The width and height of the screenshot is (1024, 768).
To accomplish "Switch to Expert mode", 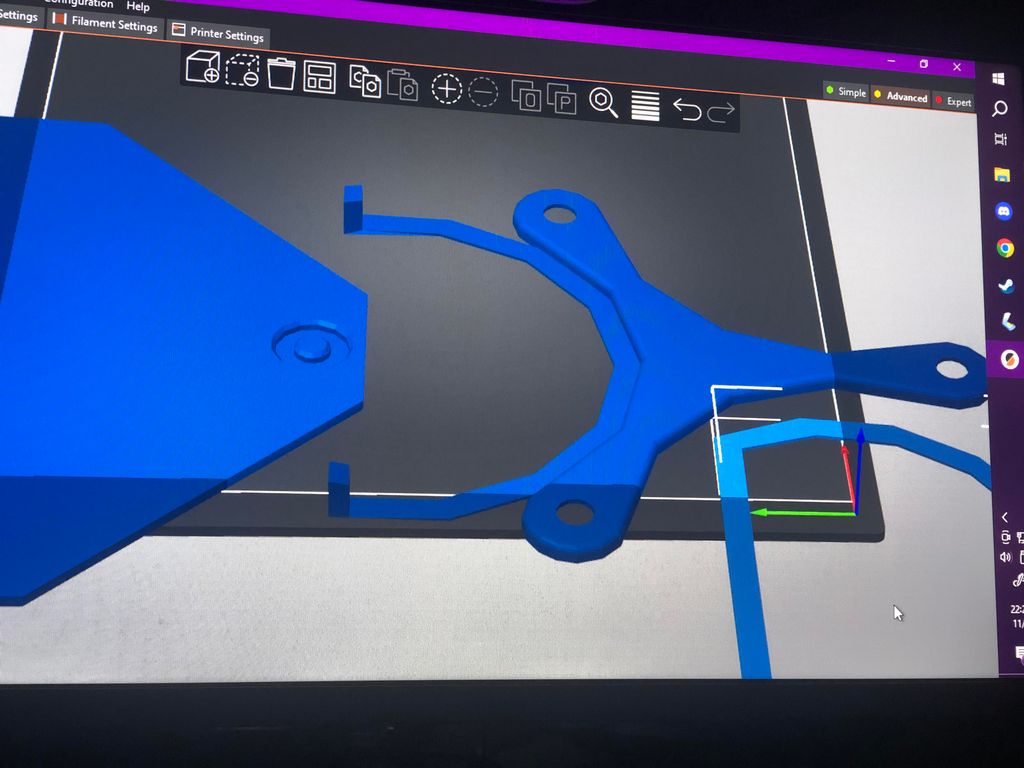I will point(952,102).
